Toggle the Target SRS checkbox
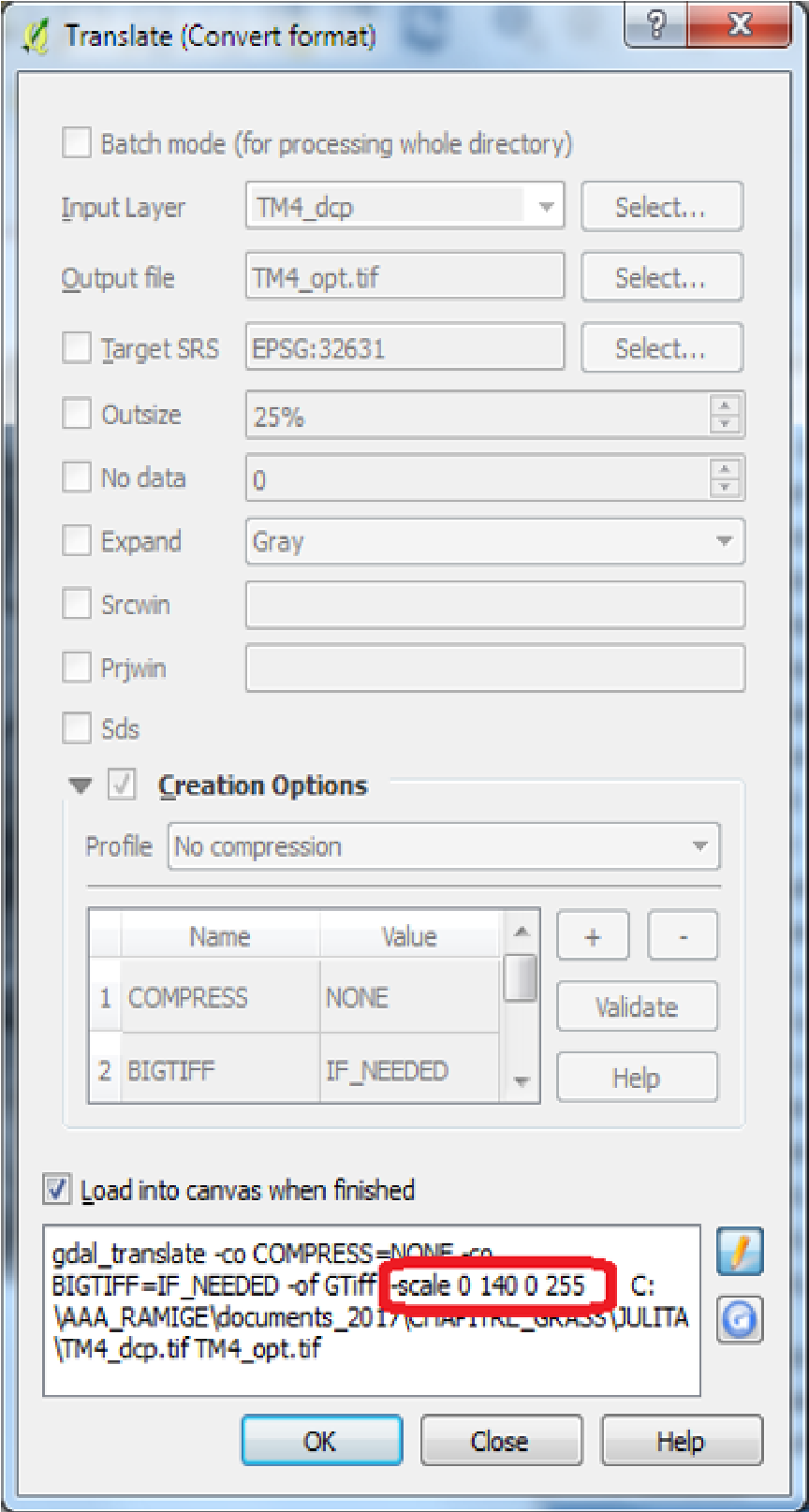Image resolution: width=809 pixels, height=1512 pixels. [x=76, y=348]
